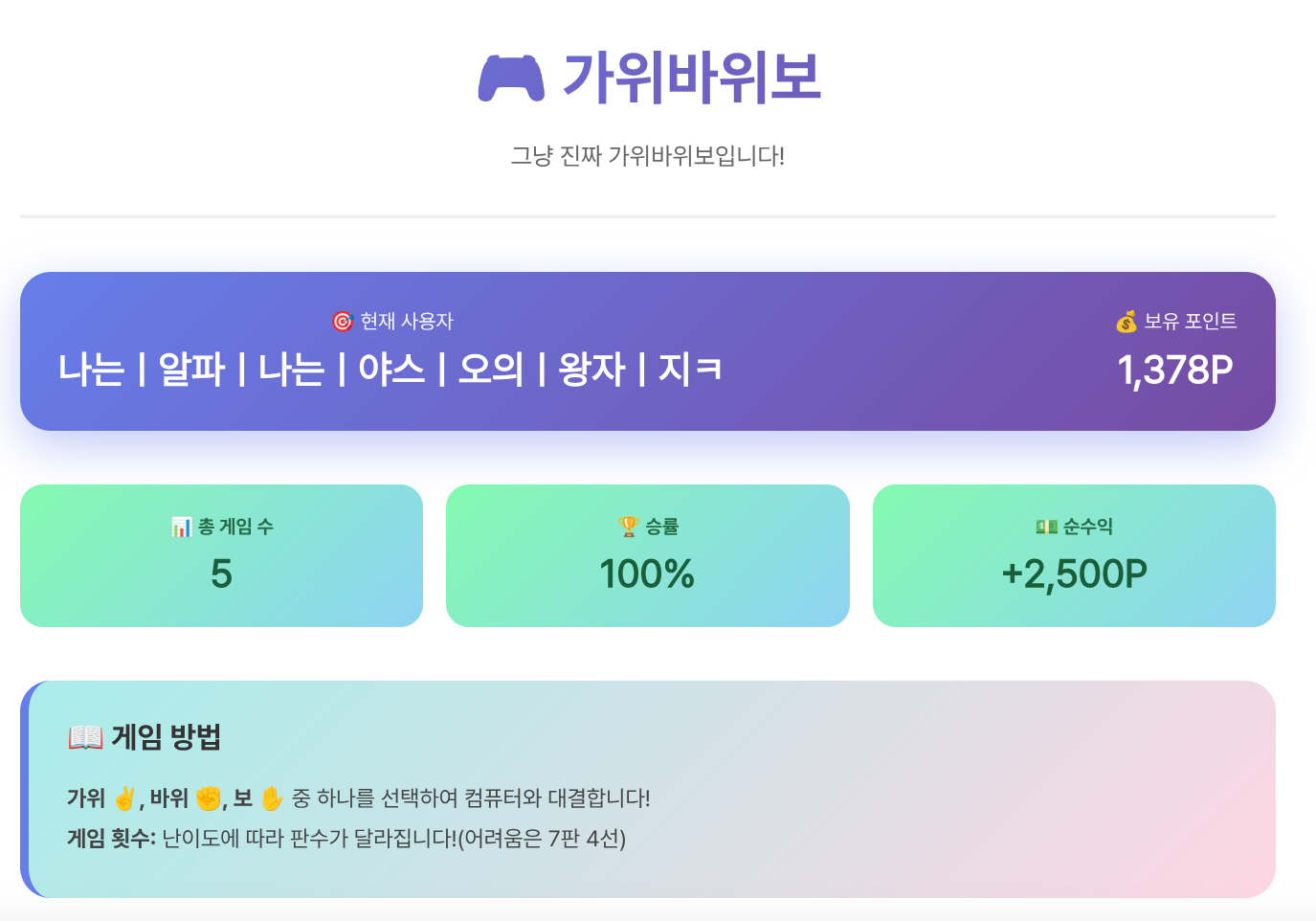Click the money bag icon by 보유 포인트
Viewport: 1316px width, 921px height.
pos(1126,322)
